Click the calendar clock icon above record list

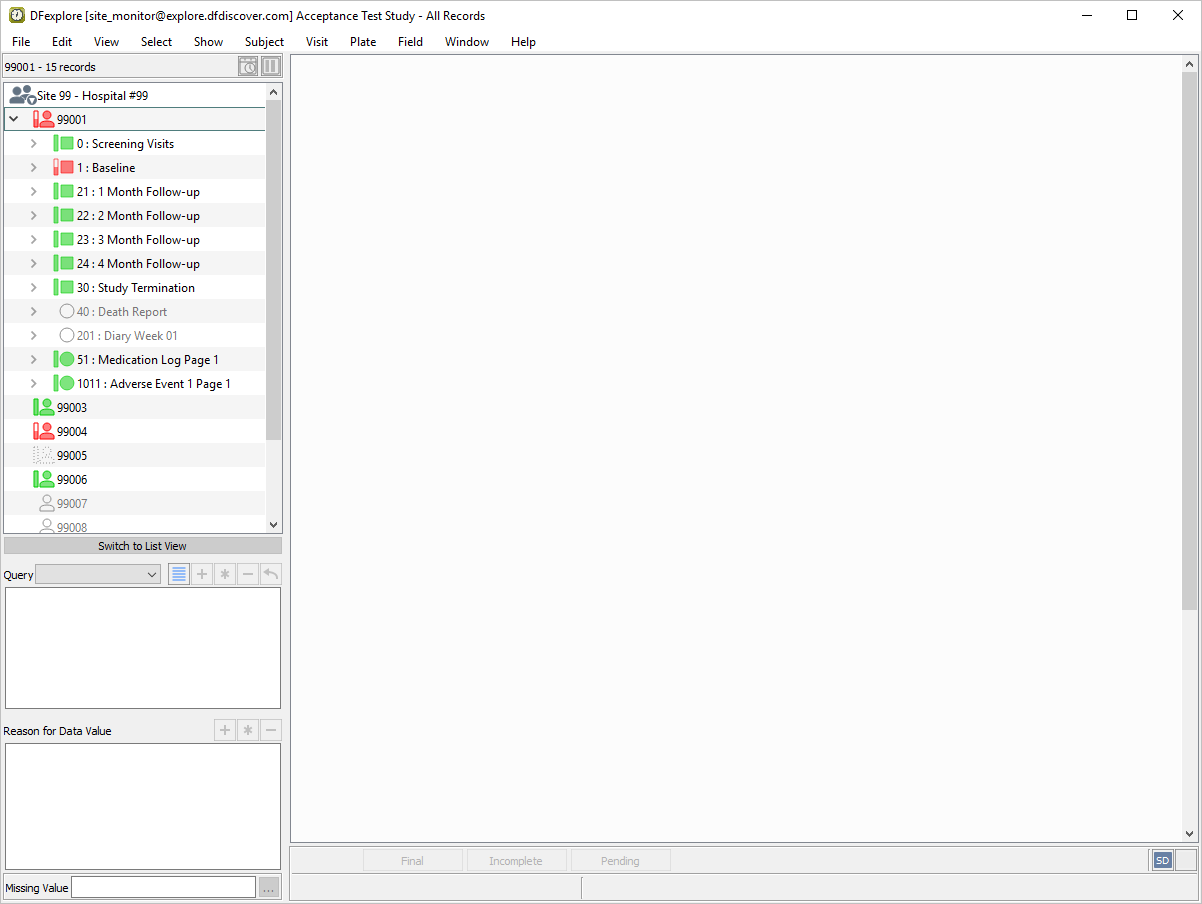(248, 67)
